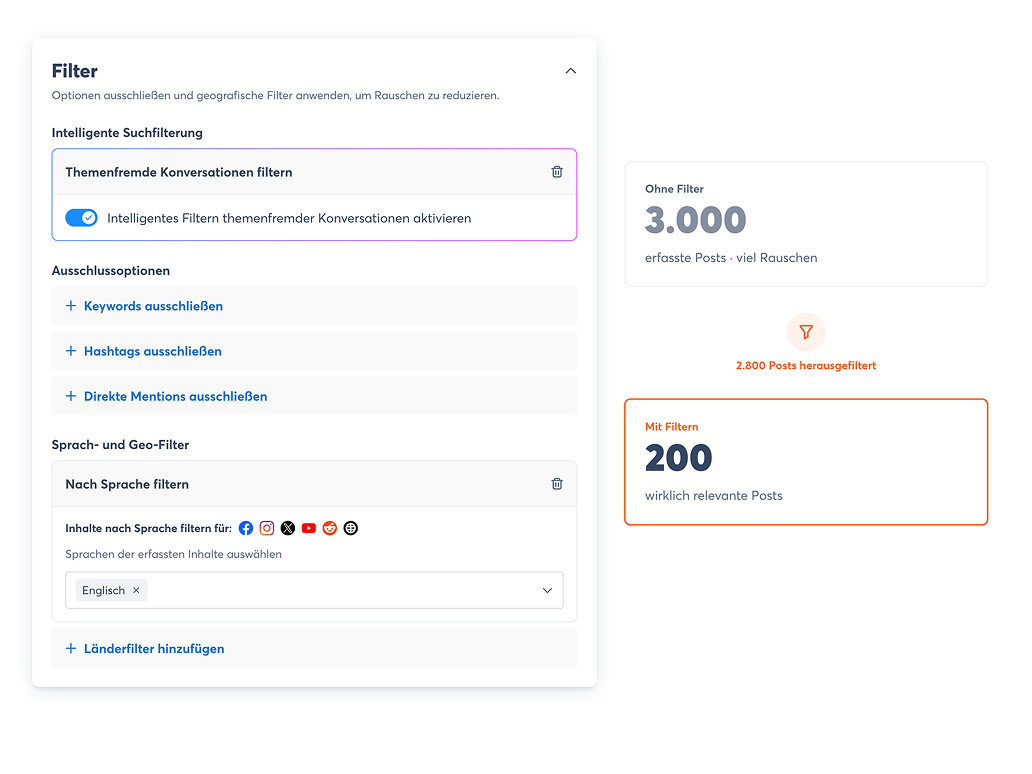Click the Facebook icon in language filter
The image size is (1032, 774).
click(x=246, y=528)
